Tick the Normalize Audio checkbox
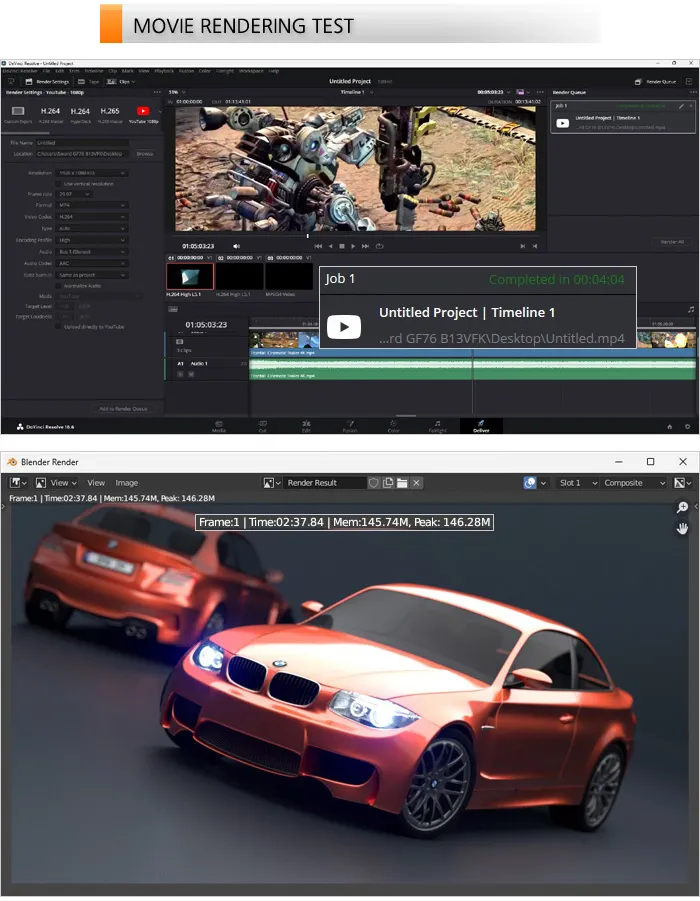Screen dimensions: 700x901 tap(58, 286)
